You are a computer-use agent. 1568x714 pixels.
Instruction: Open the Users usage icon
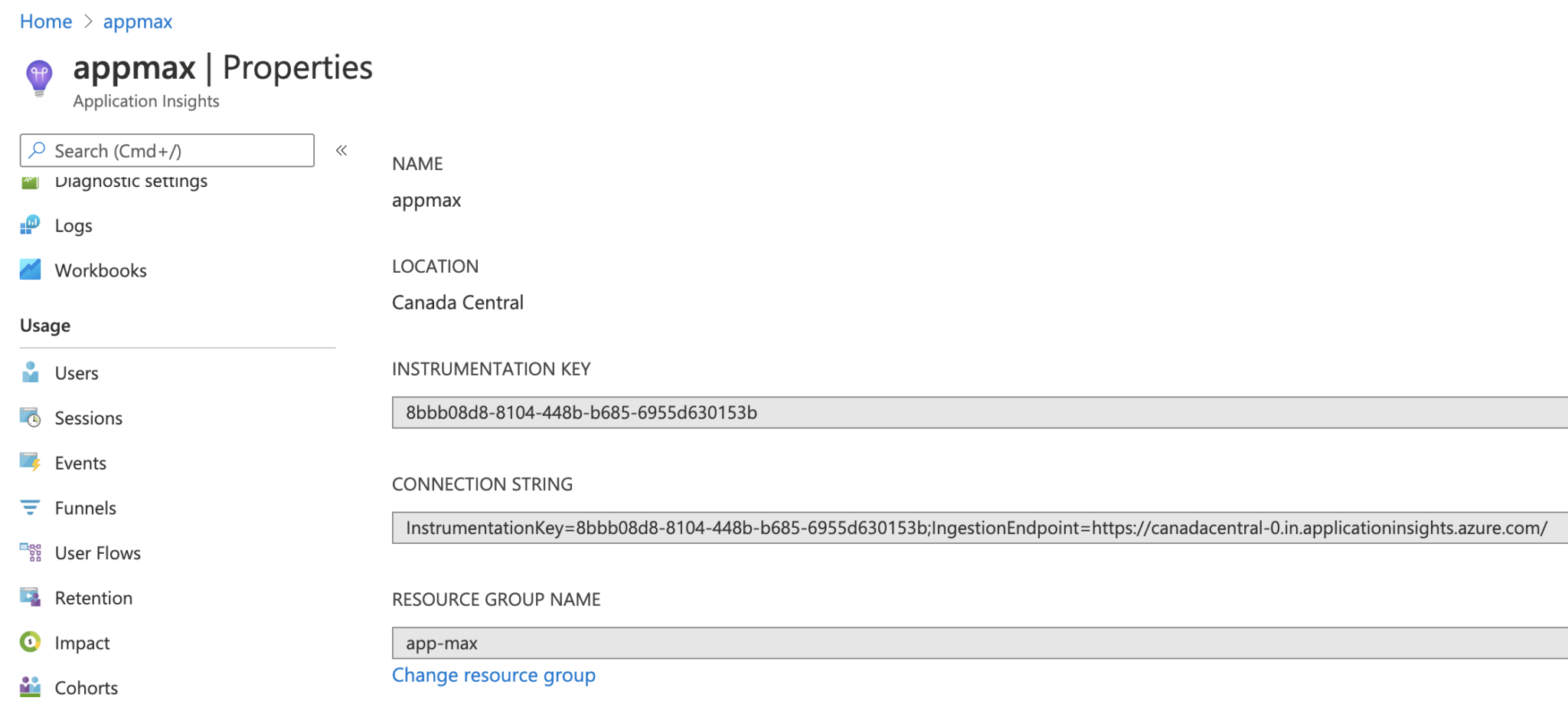(30, 373)
